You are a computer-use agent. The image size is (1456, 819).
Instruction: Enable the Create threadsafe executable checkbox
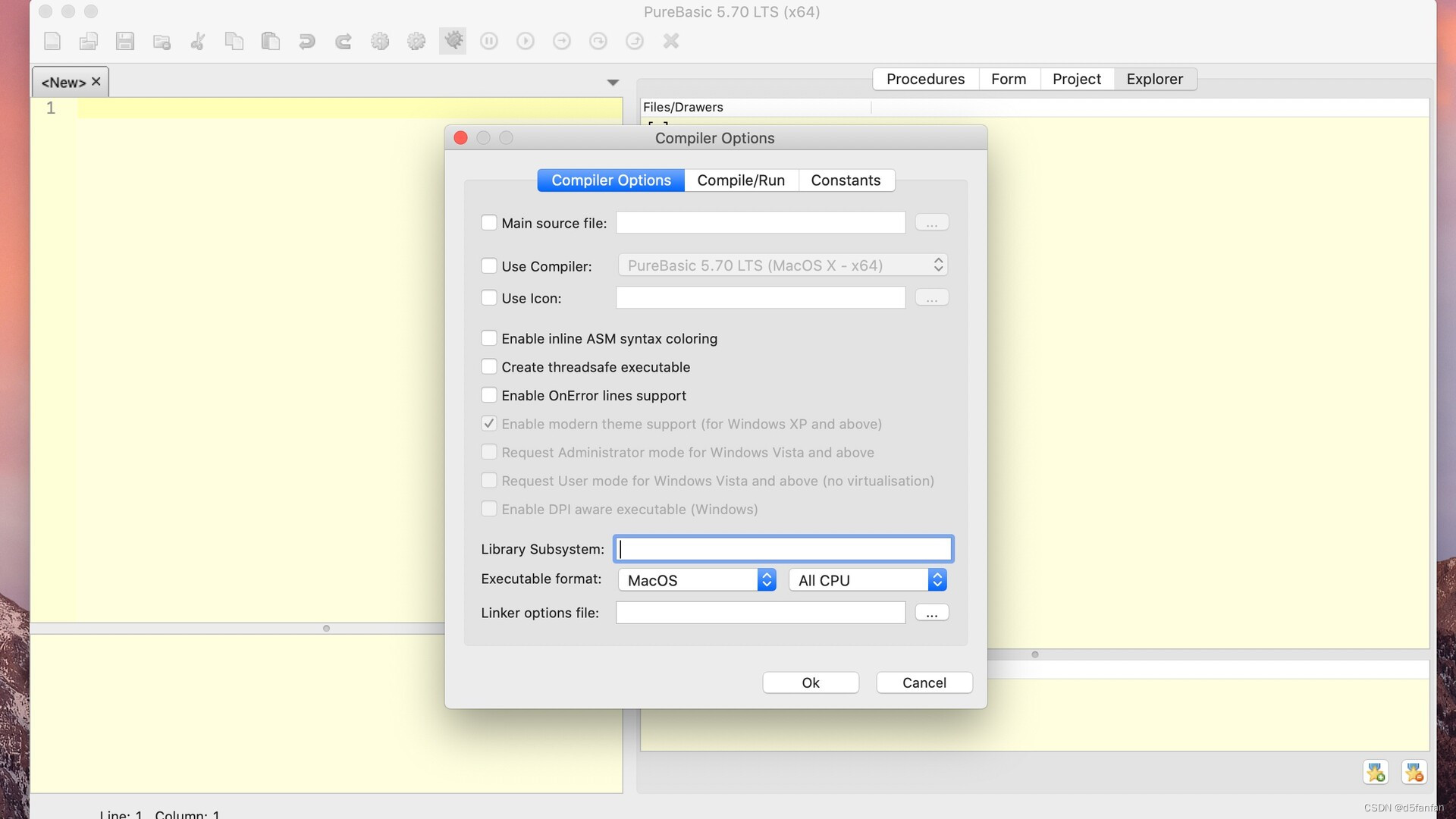coord(489,366)
